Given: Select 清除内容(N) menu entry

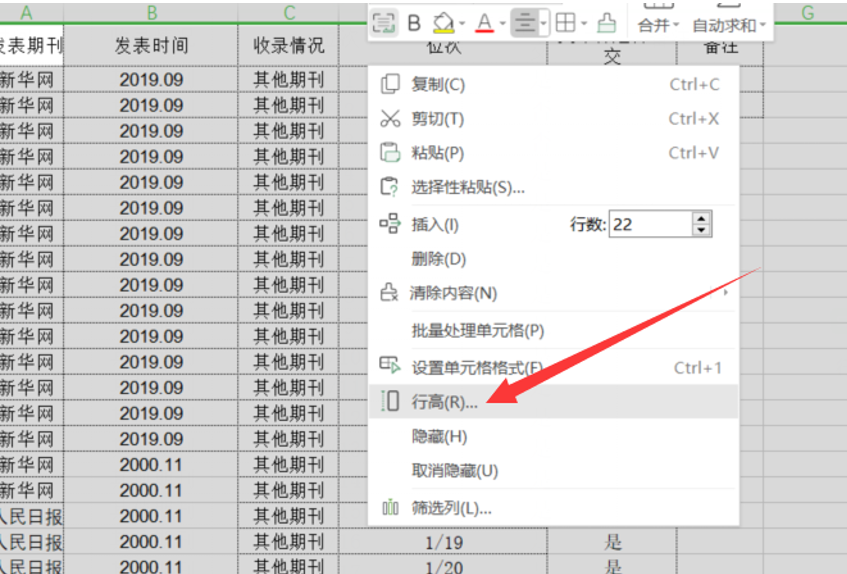Looking at the screenshot, I should [553, 293].
